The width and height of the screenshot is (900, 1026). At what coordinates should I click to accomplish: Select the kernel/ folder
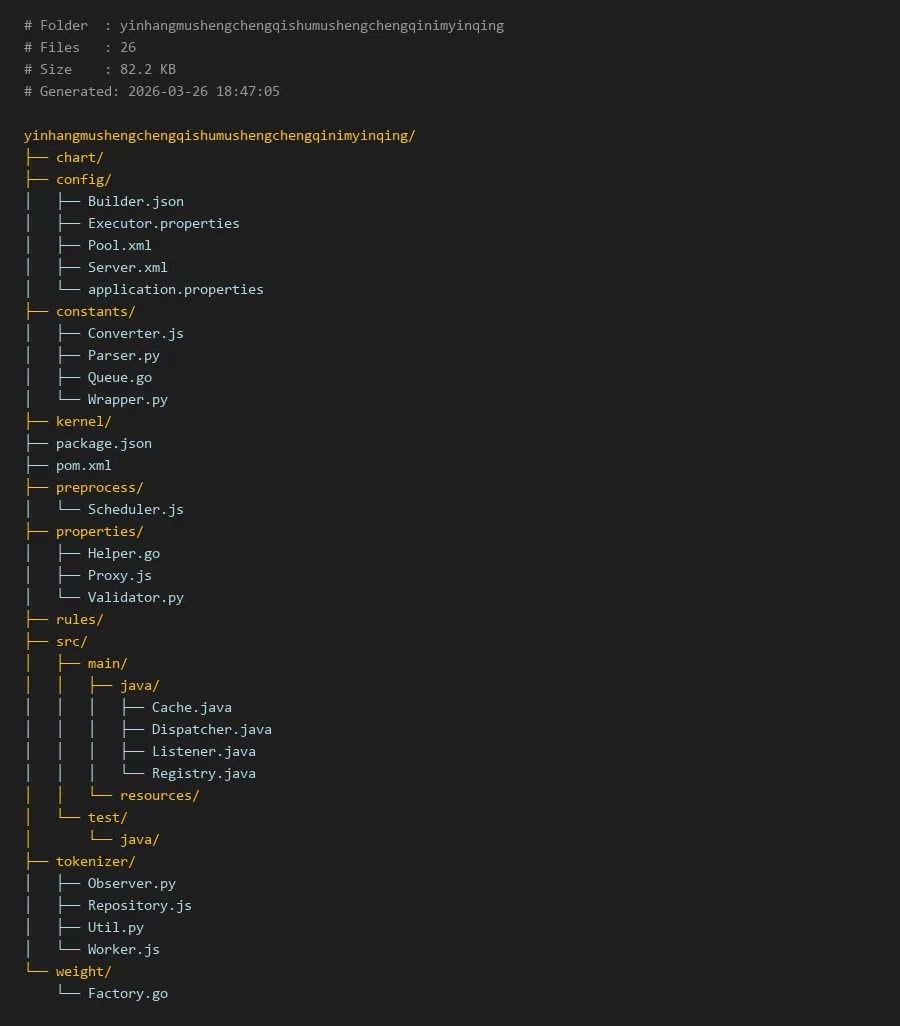click(83, 421)
